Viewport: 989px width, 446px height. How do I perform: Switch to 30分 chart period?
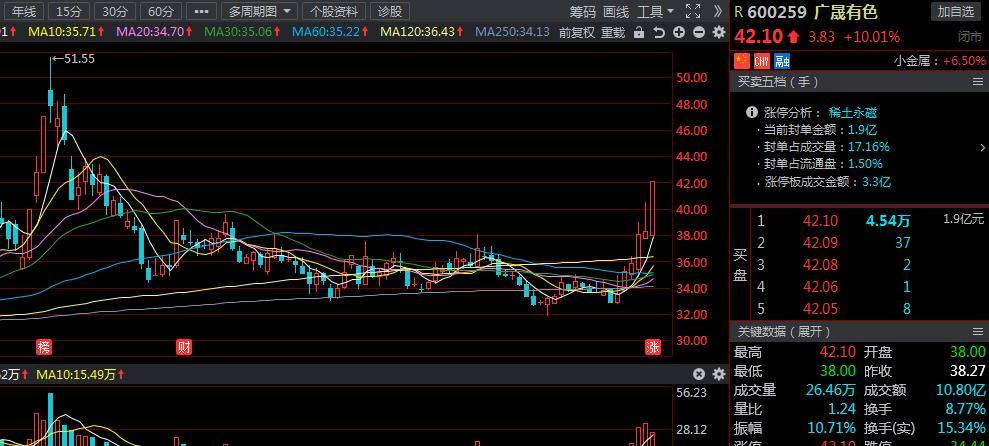click(115, 12)
